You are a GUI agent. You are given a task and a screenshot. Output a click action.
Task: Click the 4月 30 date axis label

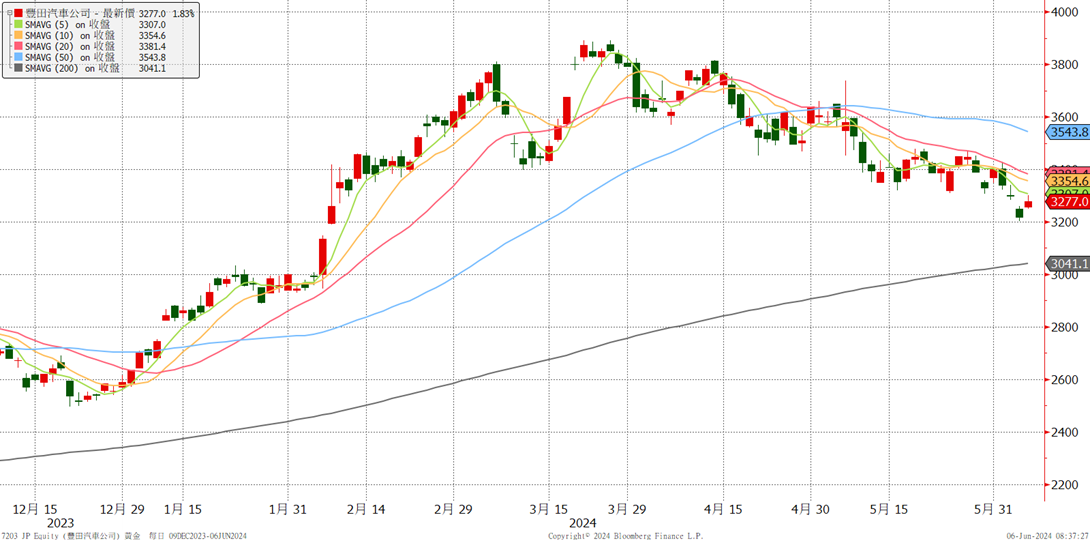tap(810, 509)
